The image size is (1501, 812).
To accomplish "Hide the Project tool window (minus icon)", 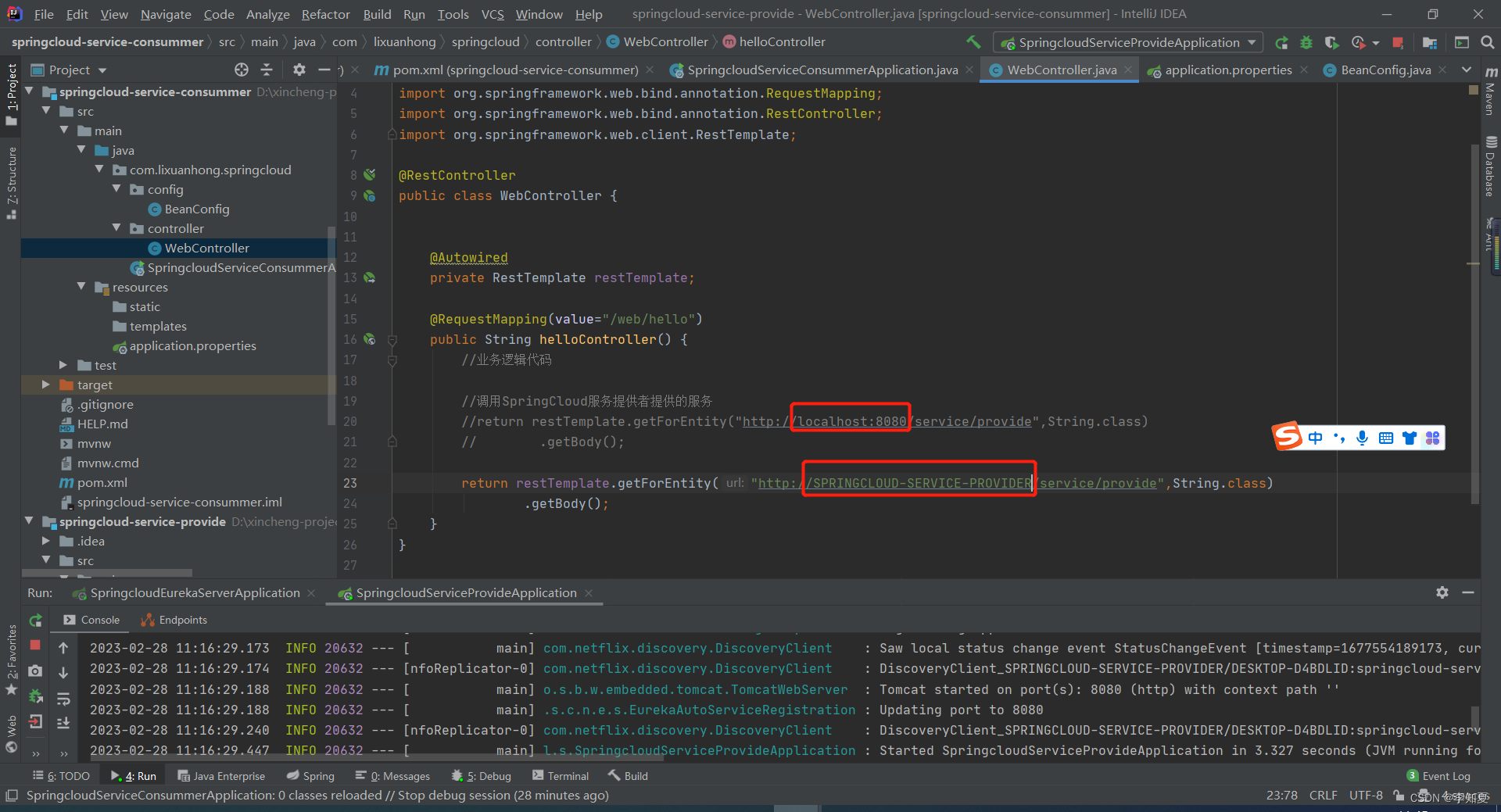I will [324, 70].
